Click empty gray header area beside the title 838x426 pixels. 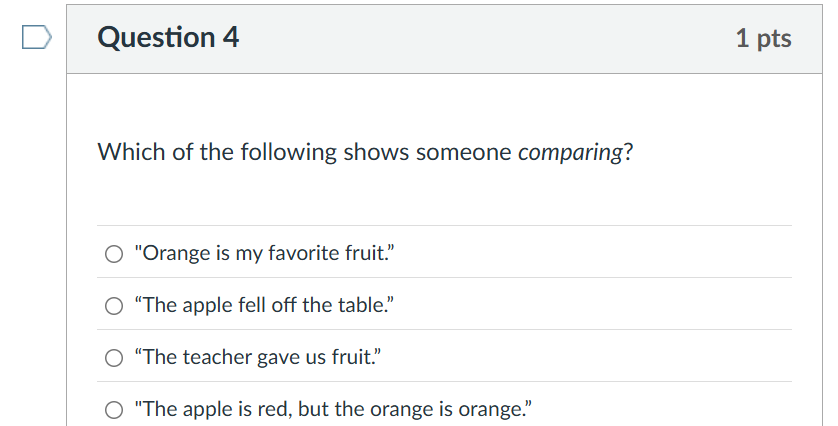(x=480, y=38)
